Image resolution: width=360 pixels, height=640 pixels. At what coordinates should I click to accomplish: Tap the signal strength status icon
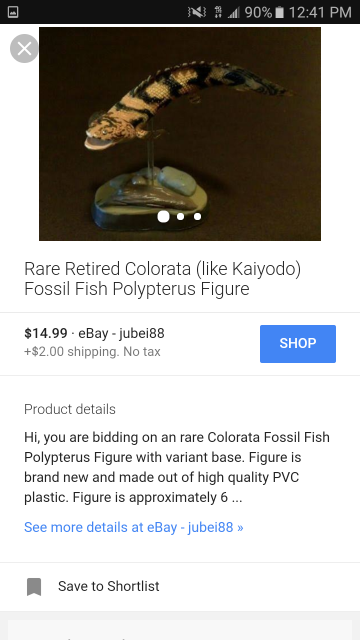click(x=233, y=13)
